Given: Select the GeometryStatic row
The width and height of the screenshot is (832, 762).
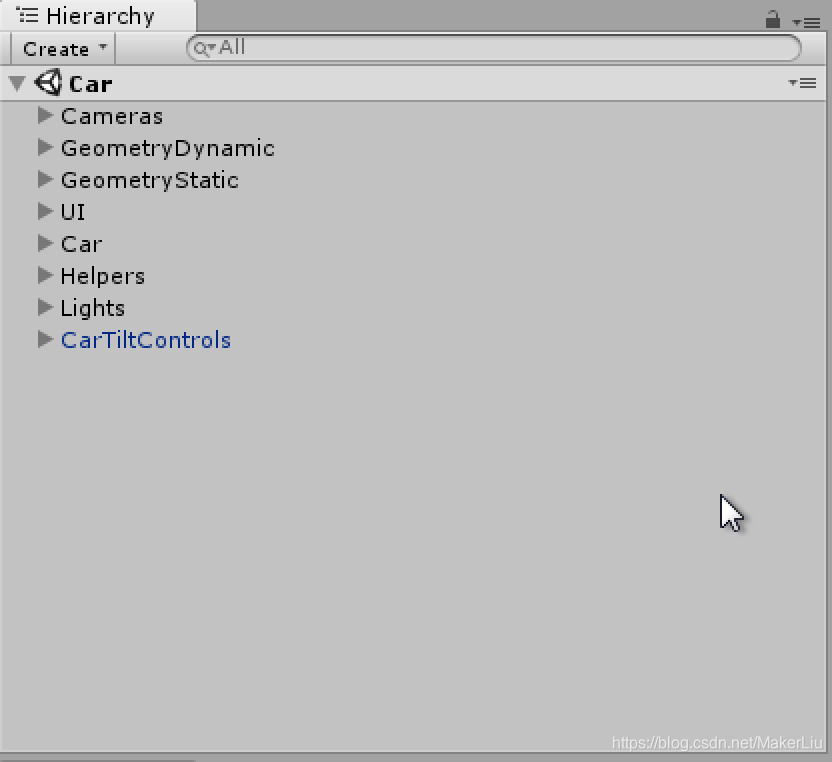Looking at the screenshot, I should tap(413, 180).
